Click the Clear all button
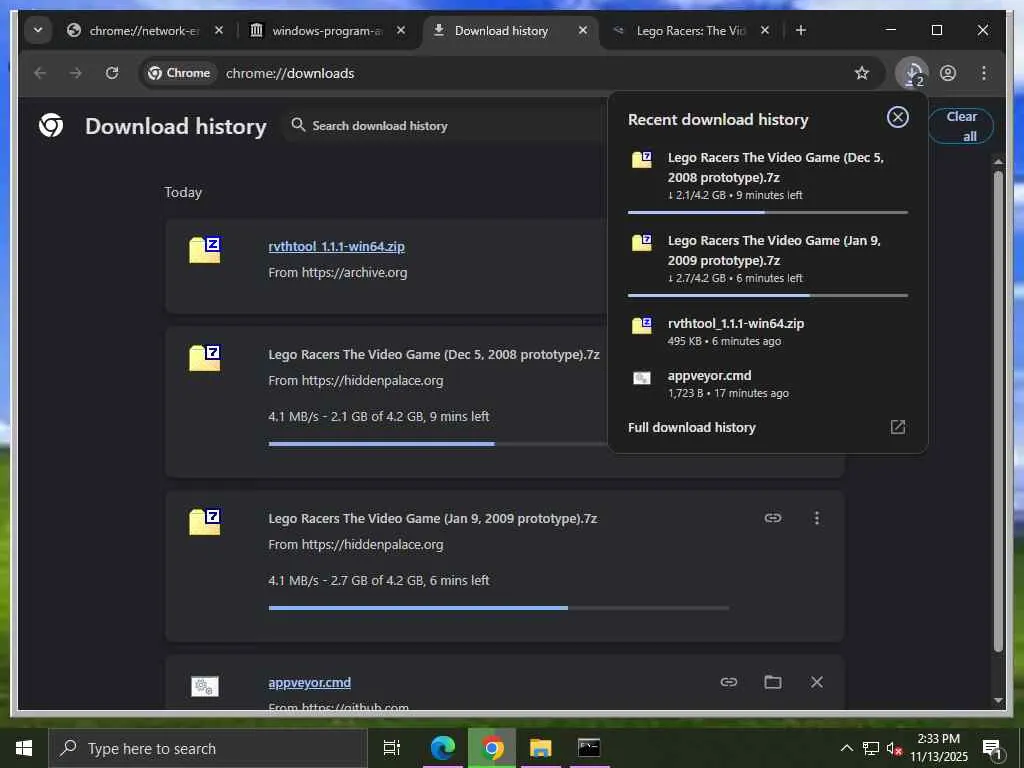The height and width of the screenshot is (768, 1024). click(961, 126)
